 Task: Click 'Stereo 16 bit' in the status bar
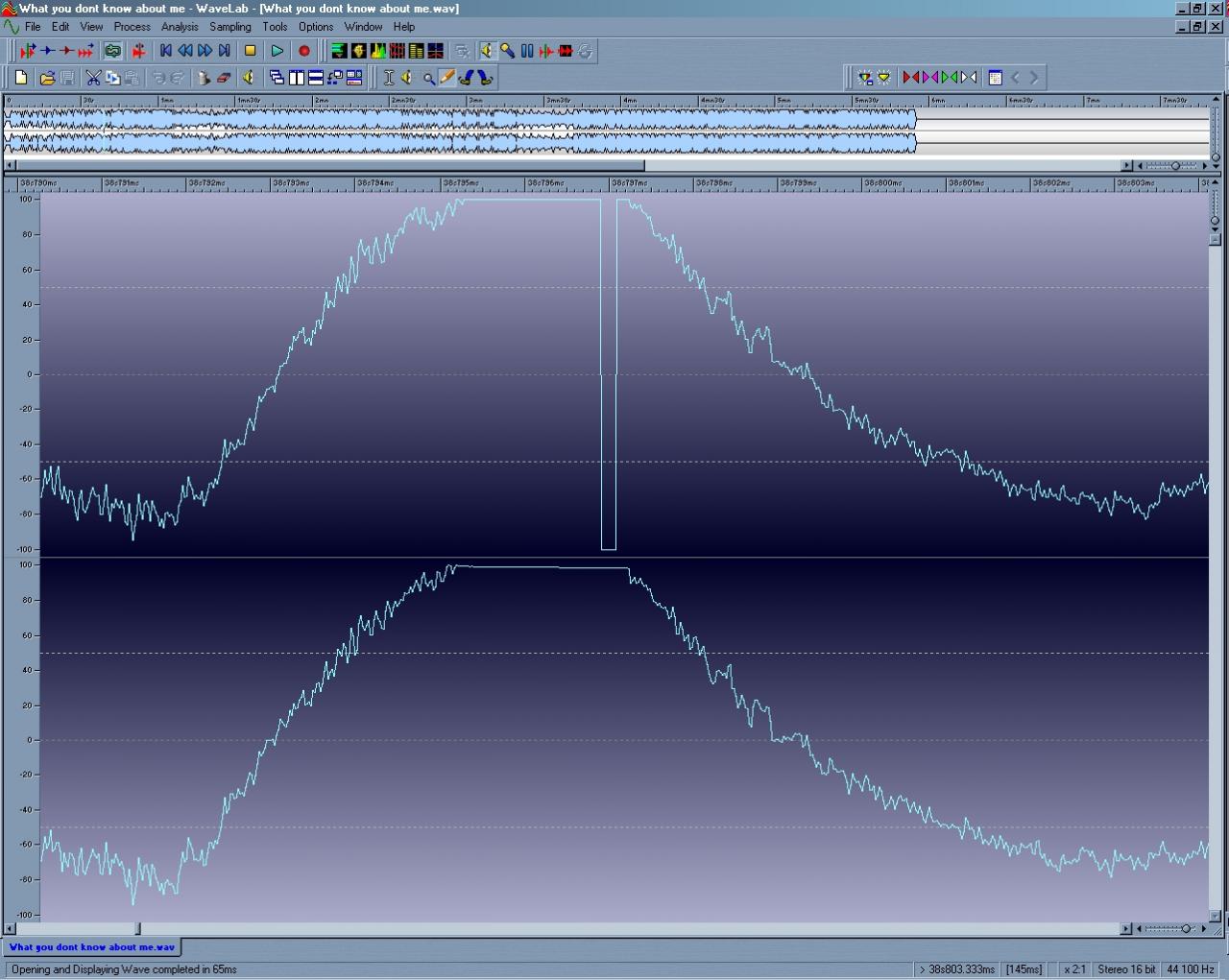point(1126,969)
